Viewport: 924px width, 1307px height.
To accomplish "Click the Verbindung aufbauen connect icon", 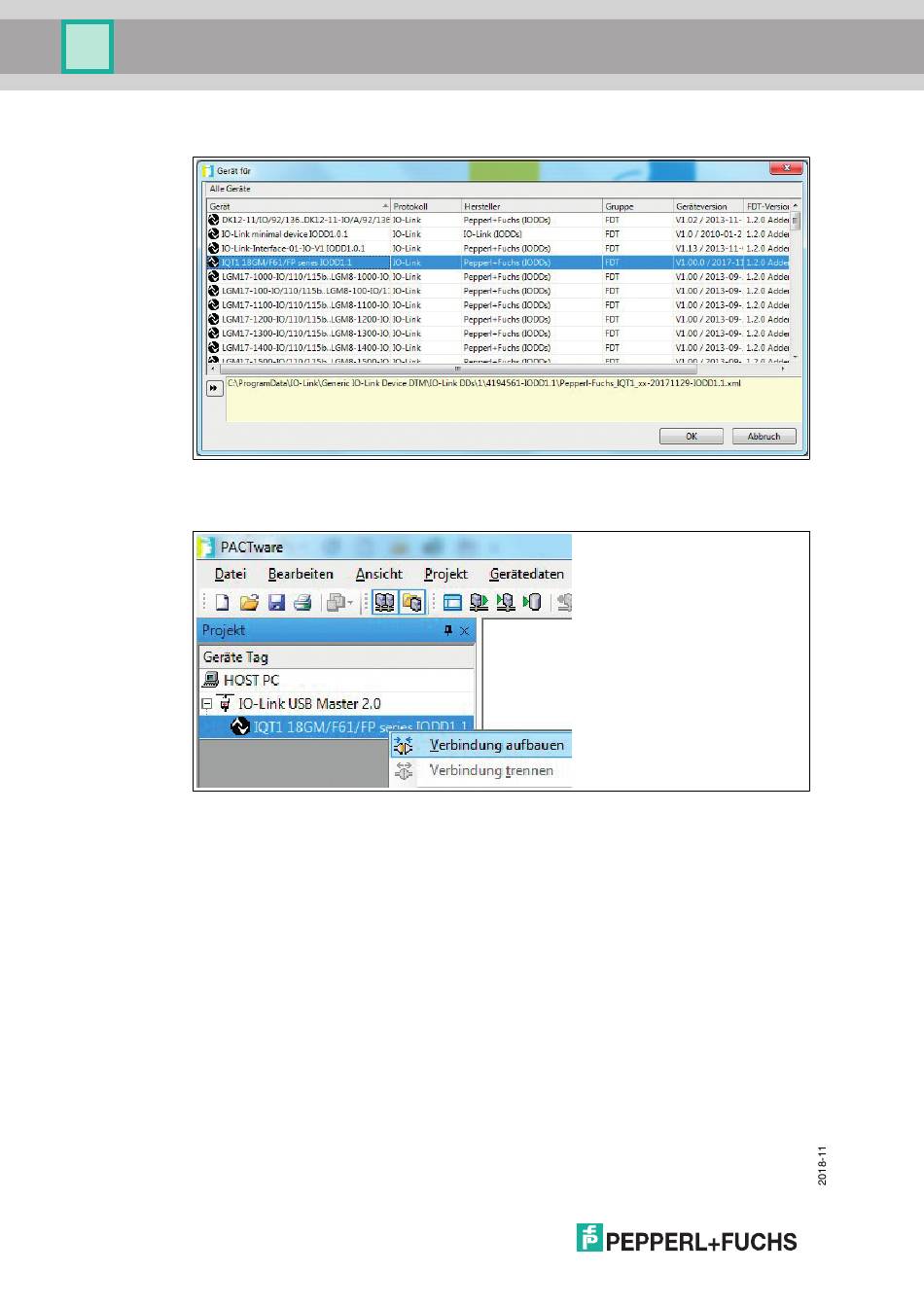I will point(404,745).
